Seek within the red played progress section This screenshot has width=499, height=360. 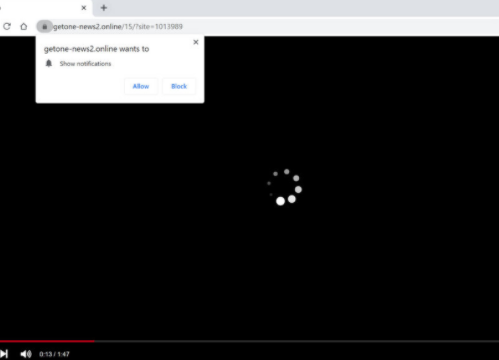(47, 341)
